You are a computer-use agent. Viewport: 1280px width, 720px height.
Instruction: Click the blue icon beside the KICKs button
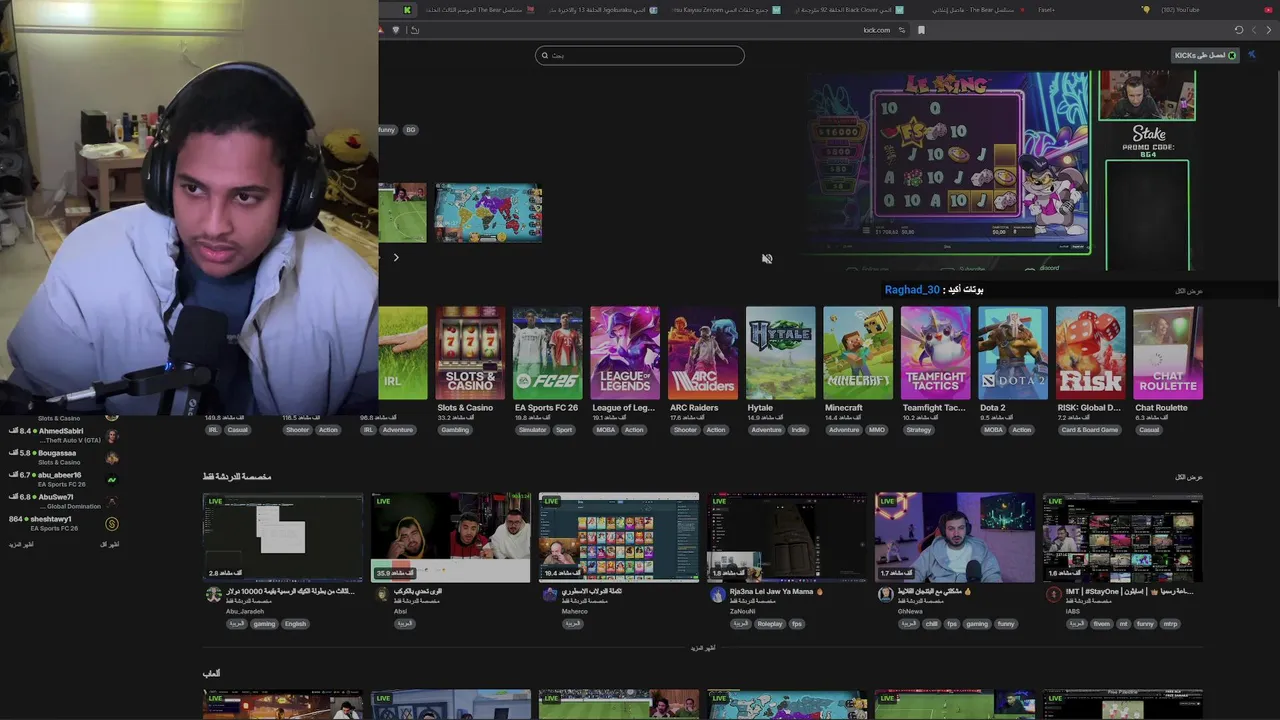coord(1252,55)
